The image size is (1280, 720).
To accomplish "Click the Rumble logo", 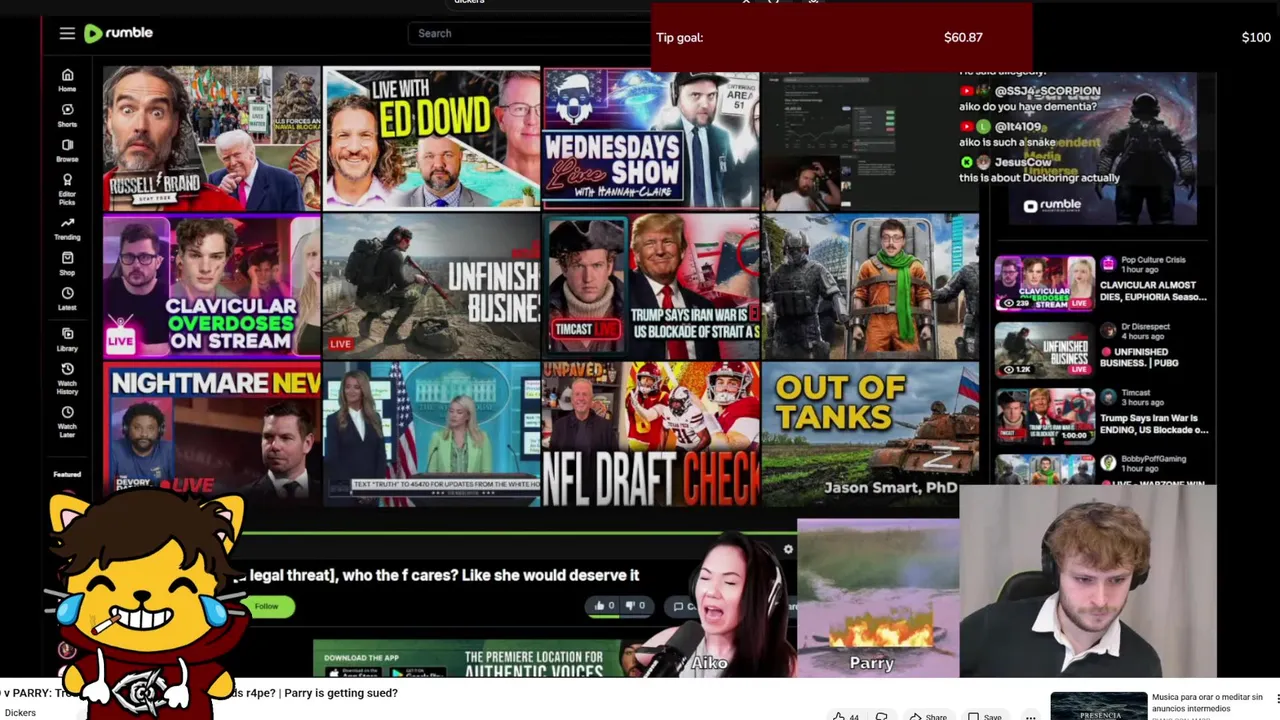I will (x=118, y=33).
